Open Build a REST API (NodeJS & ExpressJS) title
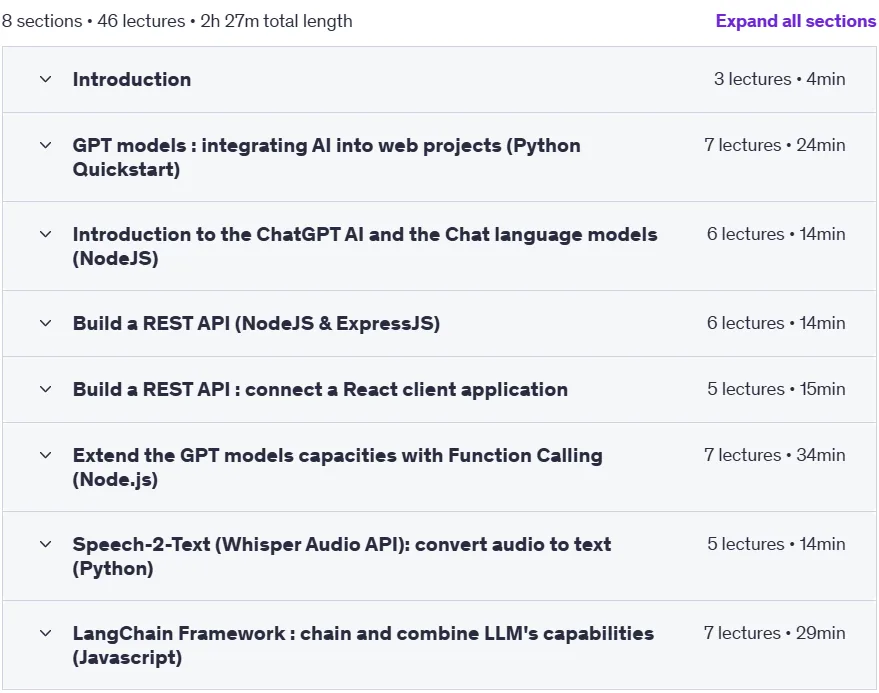Viewport: 879px width, 693px height. point(256,324)
